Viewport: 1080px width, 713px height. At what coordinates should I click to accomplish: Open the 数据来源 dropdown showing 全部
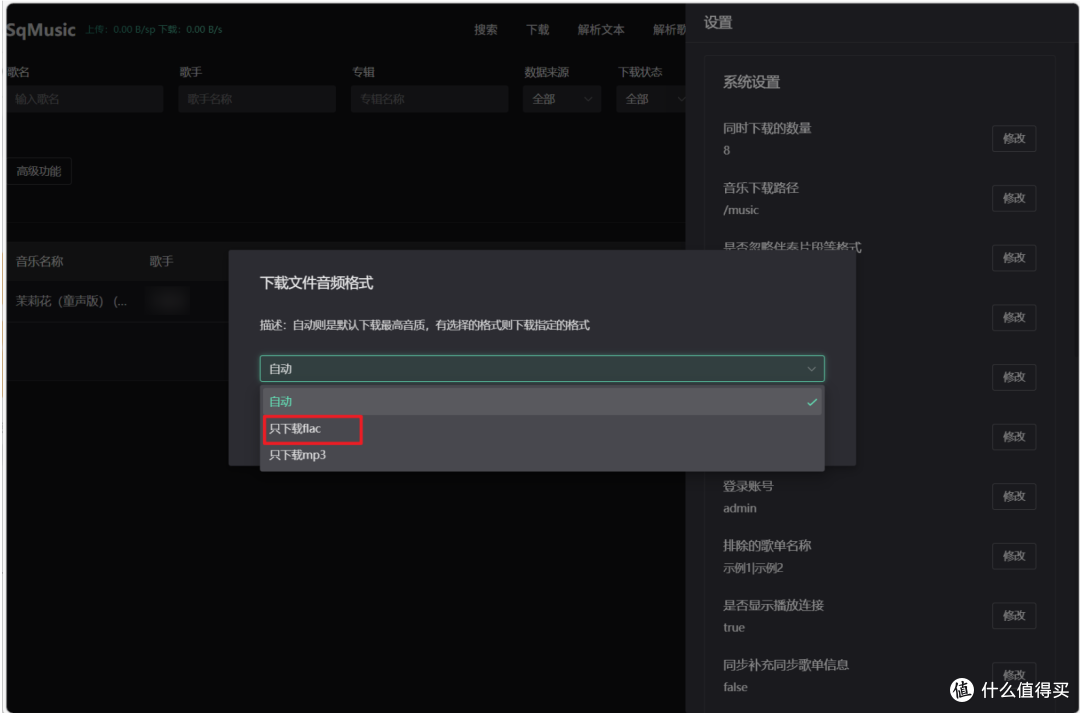point(562,99)
